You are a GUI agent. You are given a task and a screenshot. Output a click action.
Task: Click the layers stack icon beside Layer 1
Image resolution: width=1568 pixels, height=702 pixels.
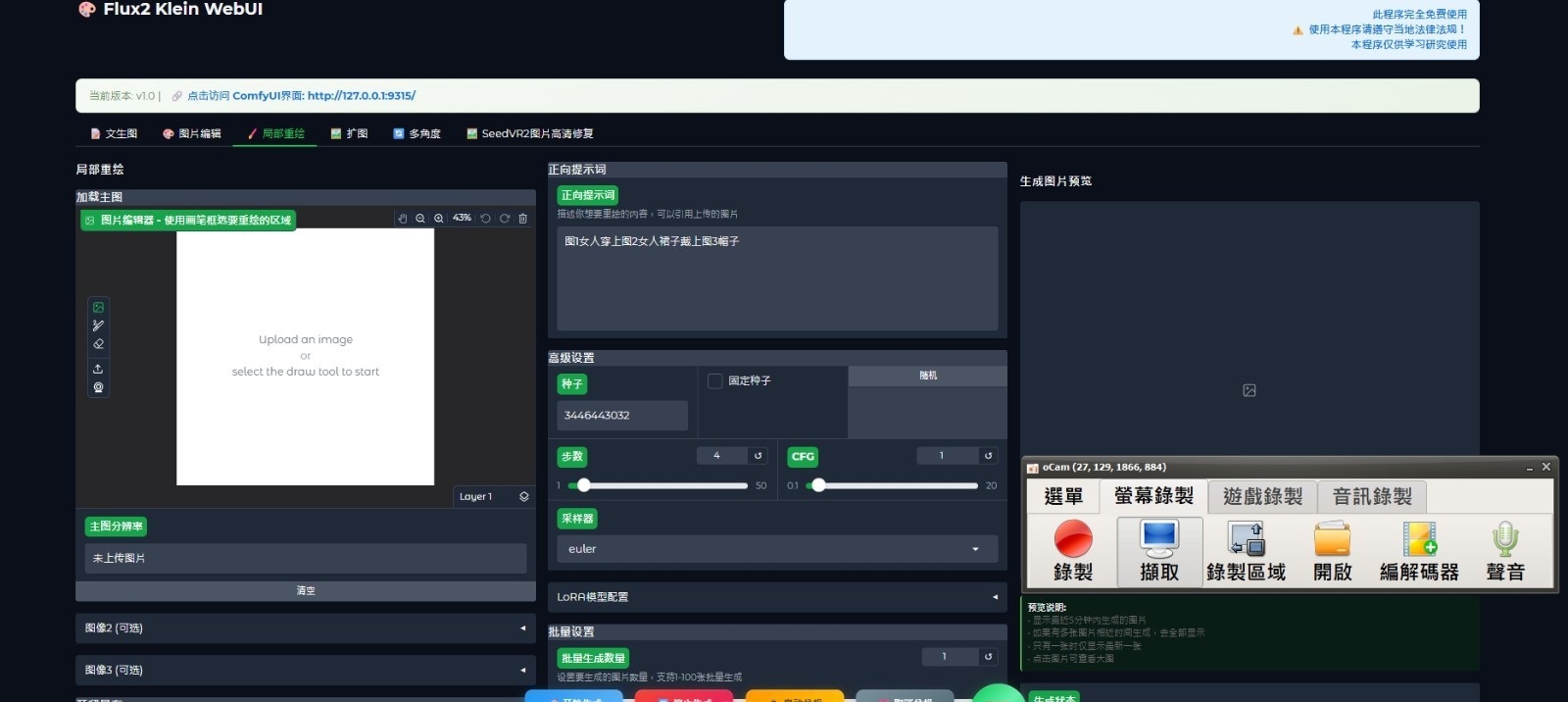(524, 496)
